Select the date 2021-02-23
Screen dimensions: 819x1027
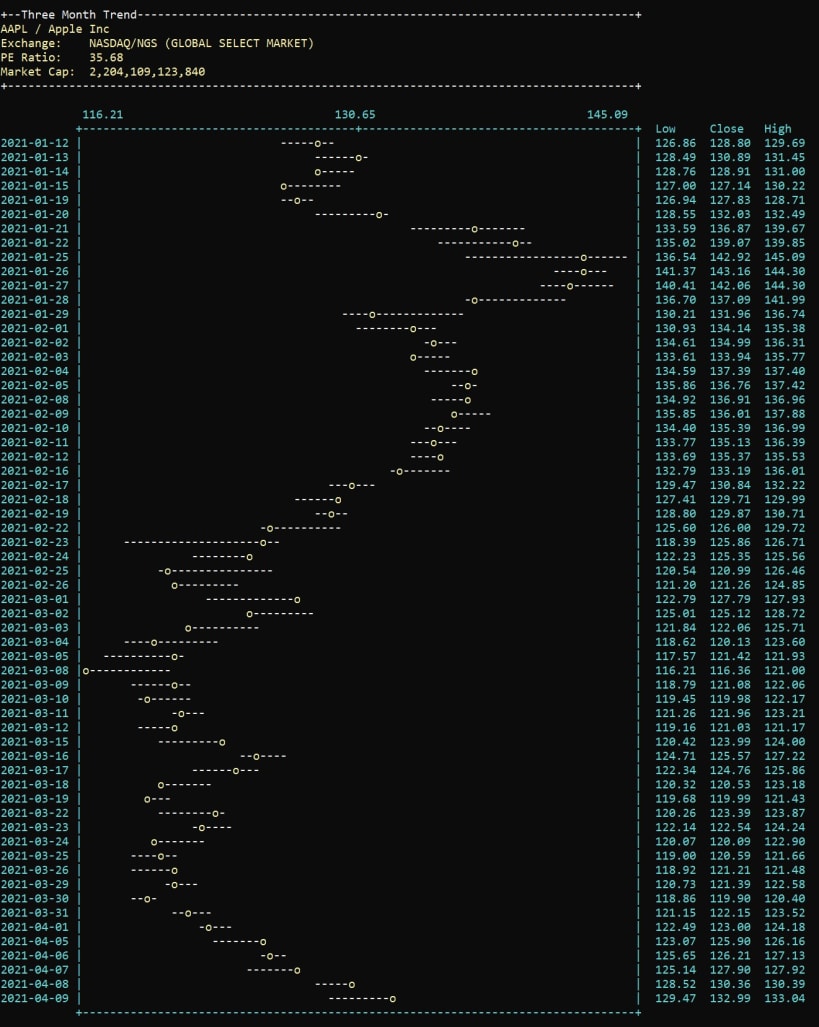[35, 542]
